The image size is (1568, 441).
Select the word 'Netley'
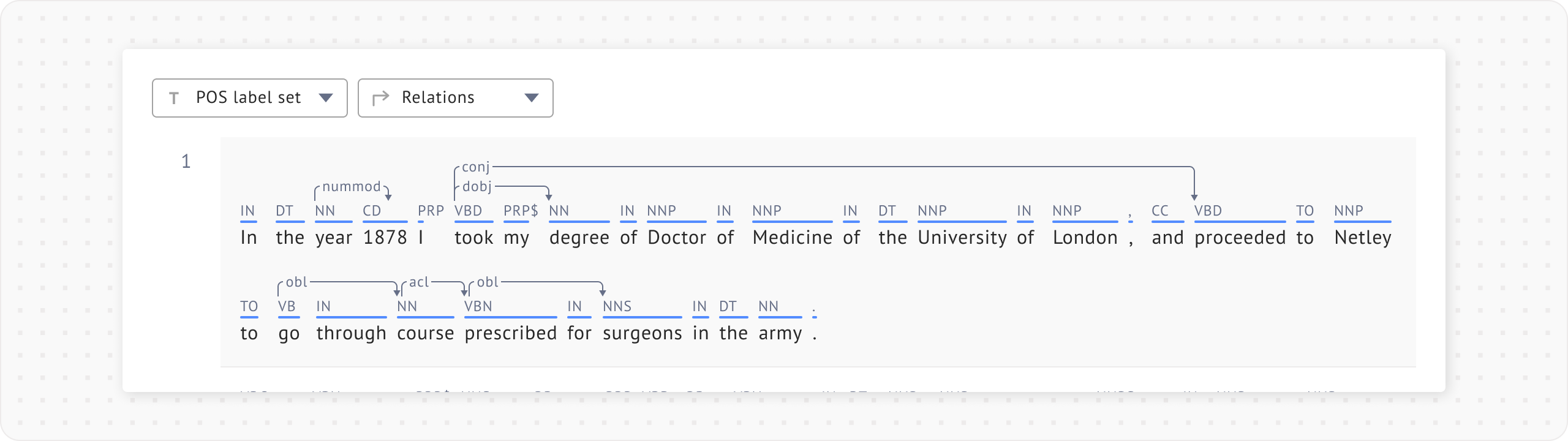point(1362,238)
